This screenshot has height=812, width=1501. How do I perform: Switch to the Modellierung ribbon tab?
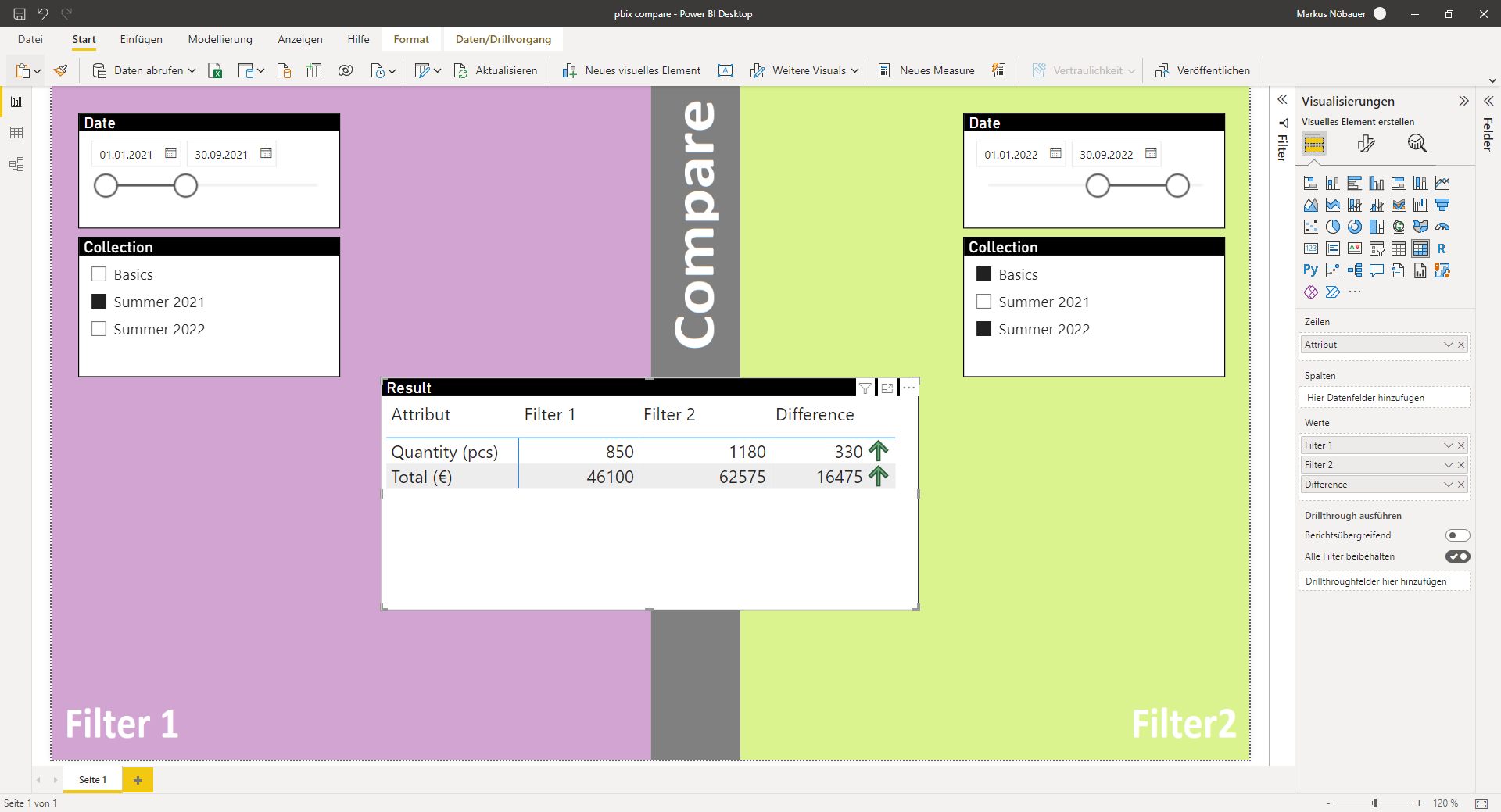220,39
